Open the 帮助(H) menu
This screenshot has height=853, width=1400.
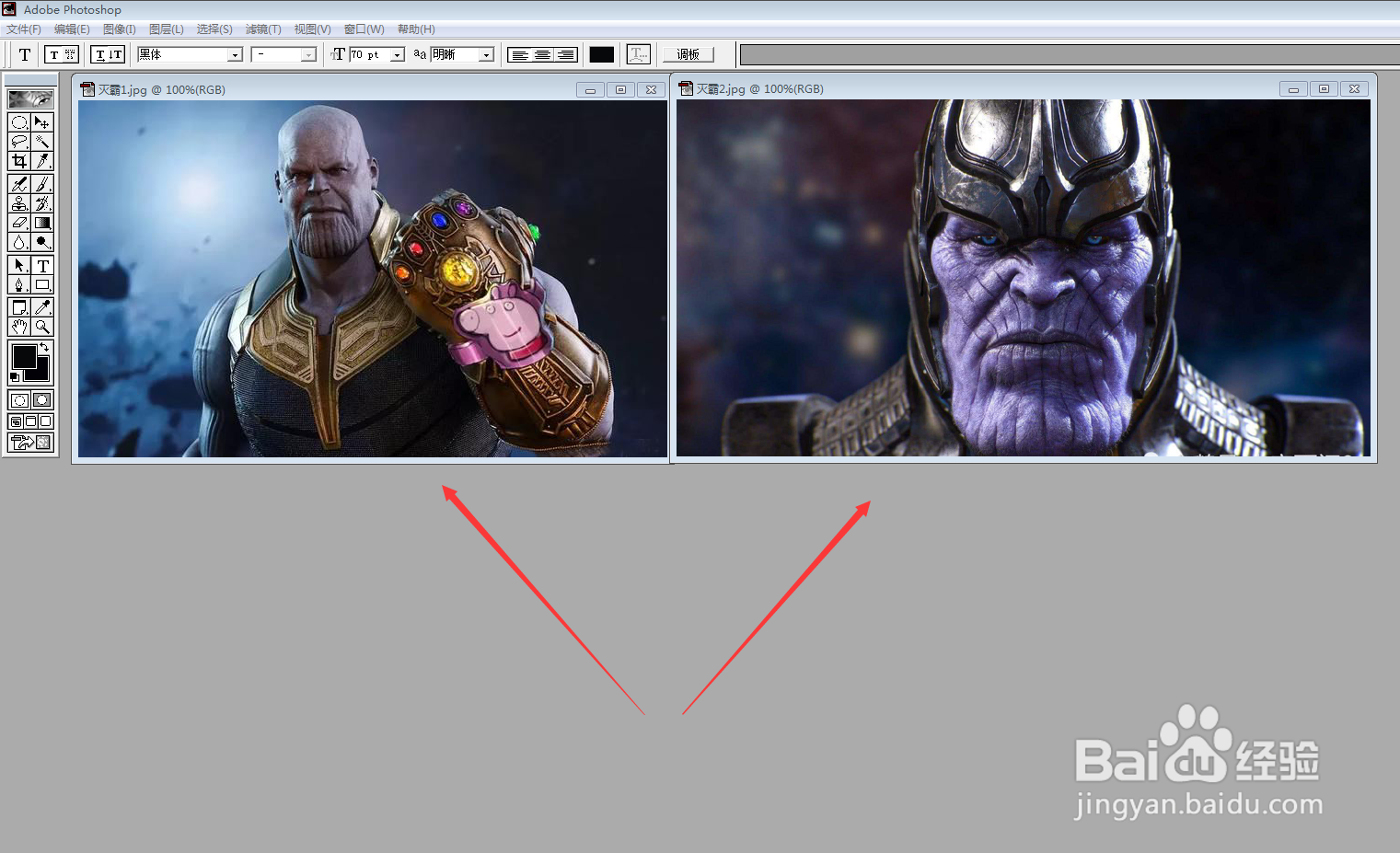[416, 29]
